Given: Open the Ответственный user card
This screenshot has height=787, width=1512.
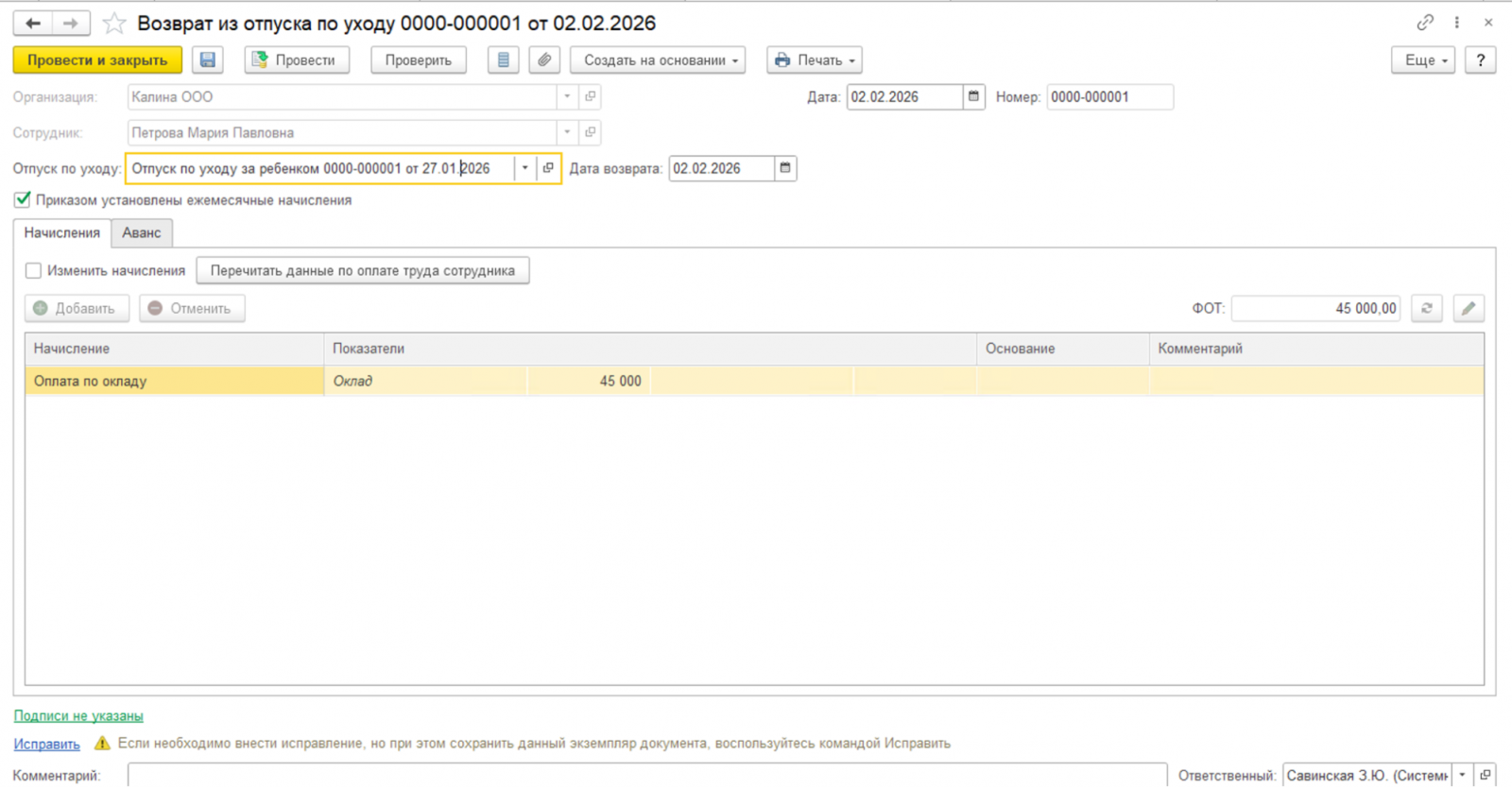Looking at the screenshot, I should coord(1486,775).
